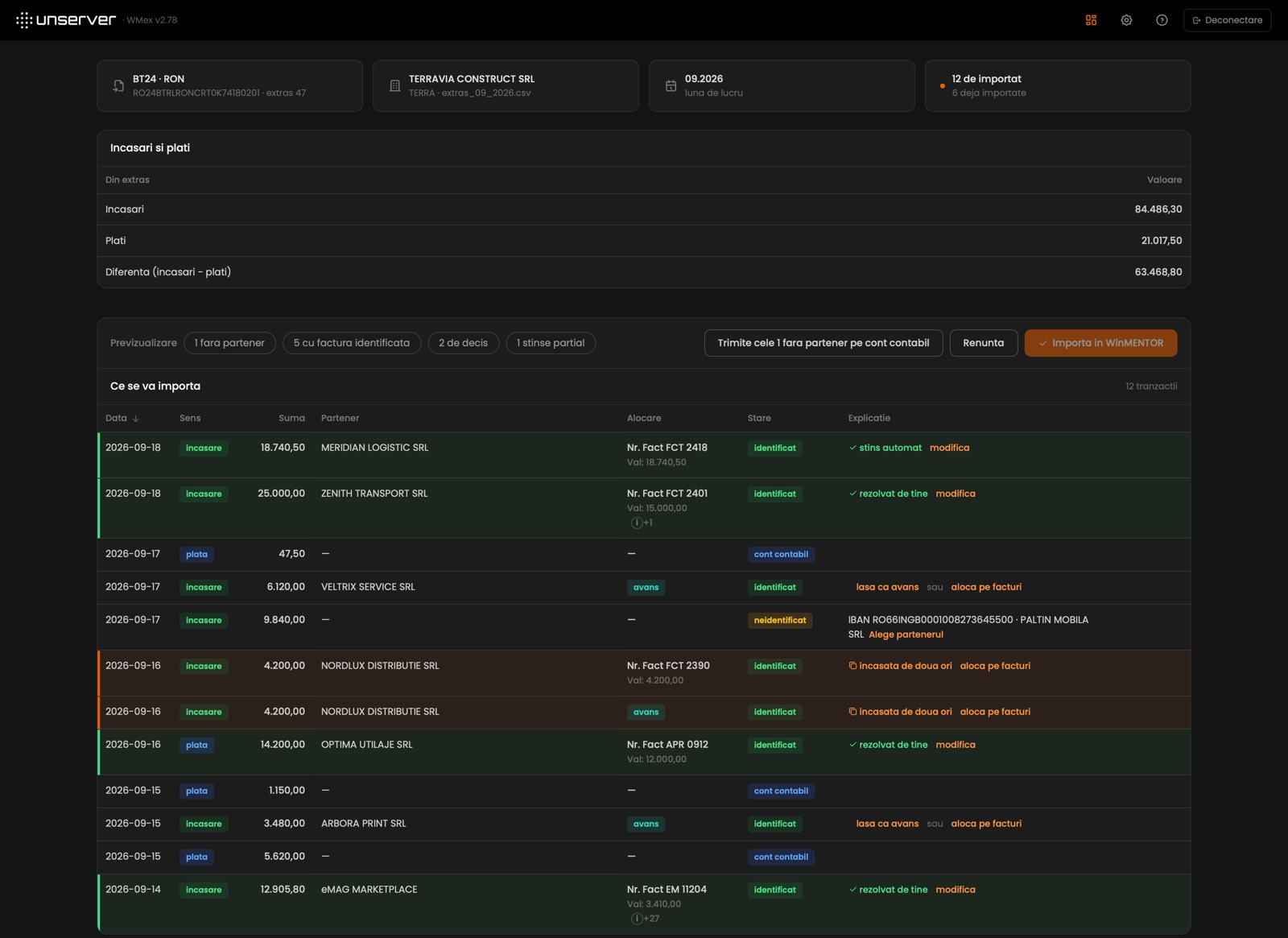Select the Plati value 21.017,50

tap(1162, 241)
